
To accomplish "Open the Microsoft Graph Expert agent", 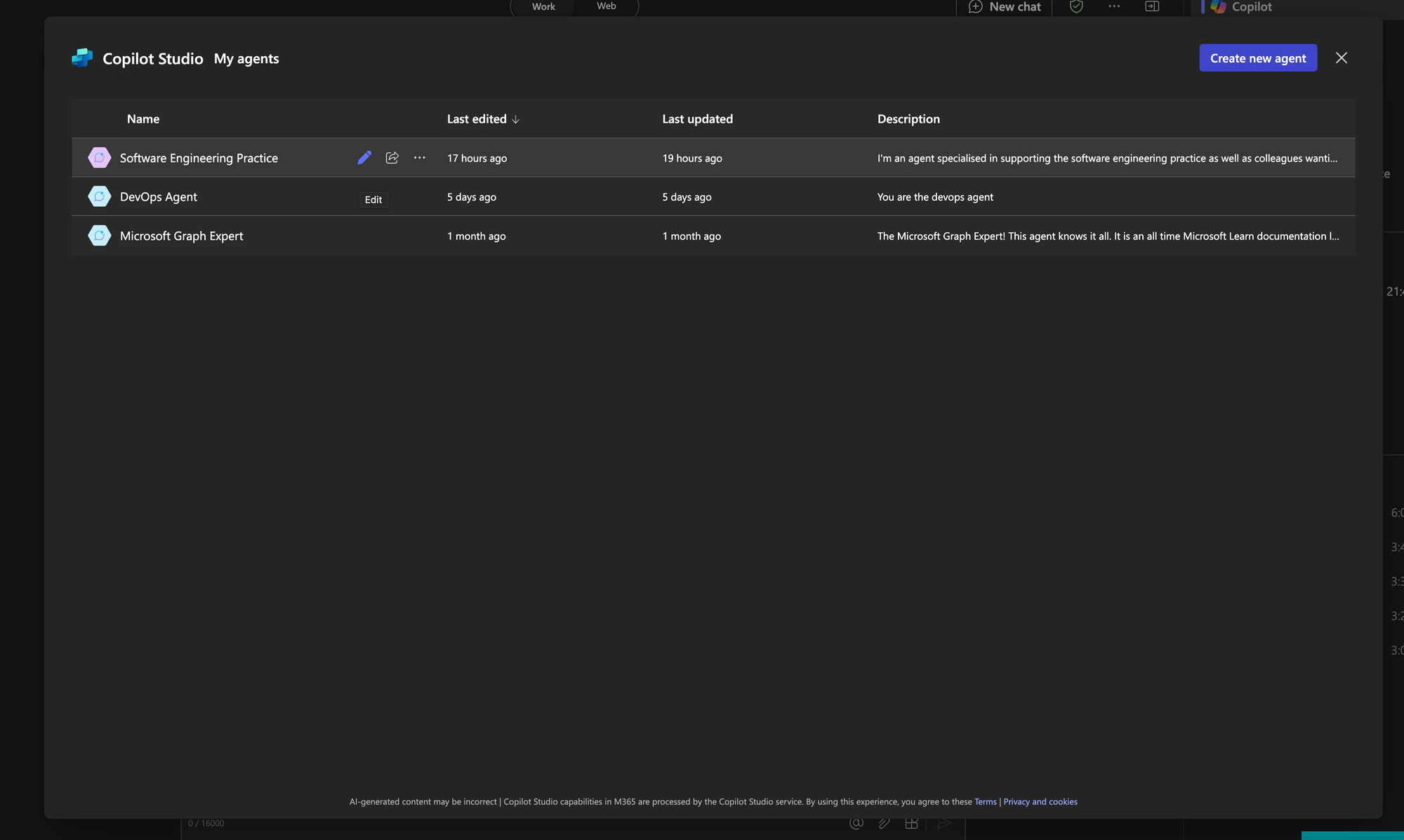I will [x=181, y=236].
